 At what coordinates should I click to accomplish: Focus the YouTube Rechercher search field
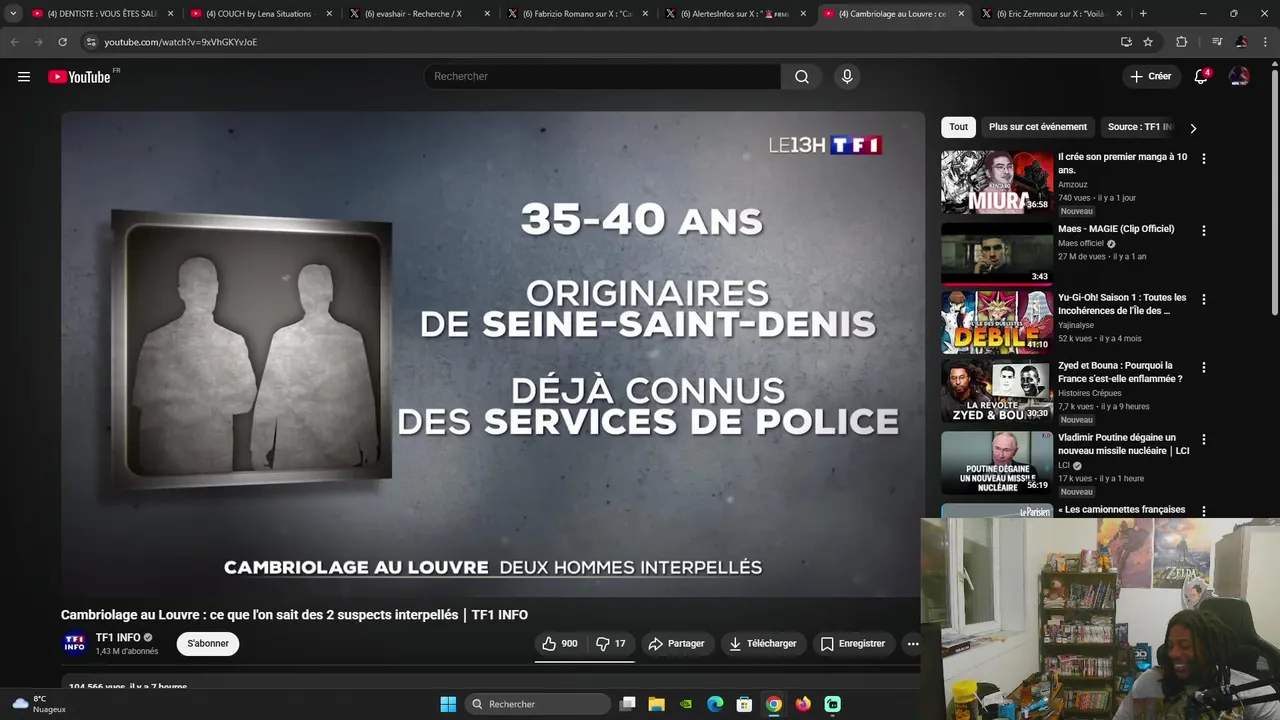(x=602, y=77)
